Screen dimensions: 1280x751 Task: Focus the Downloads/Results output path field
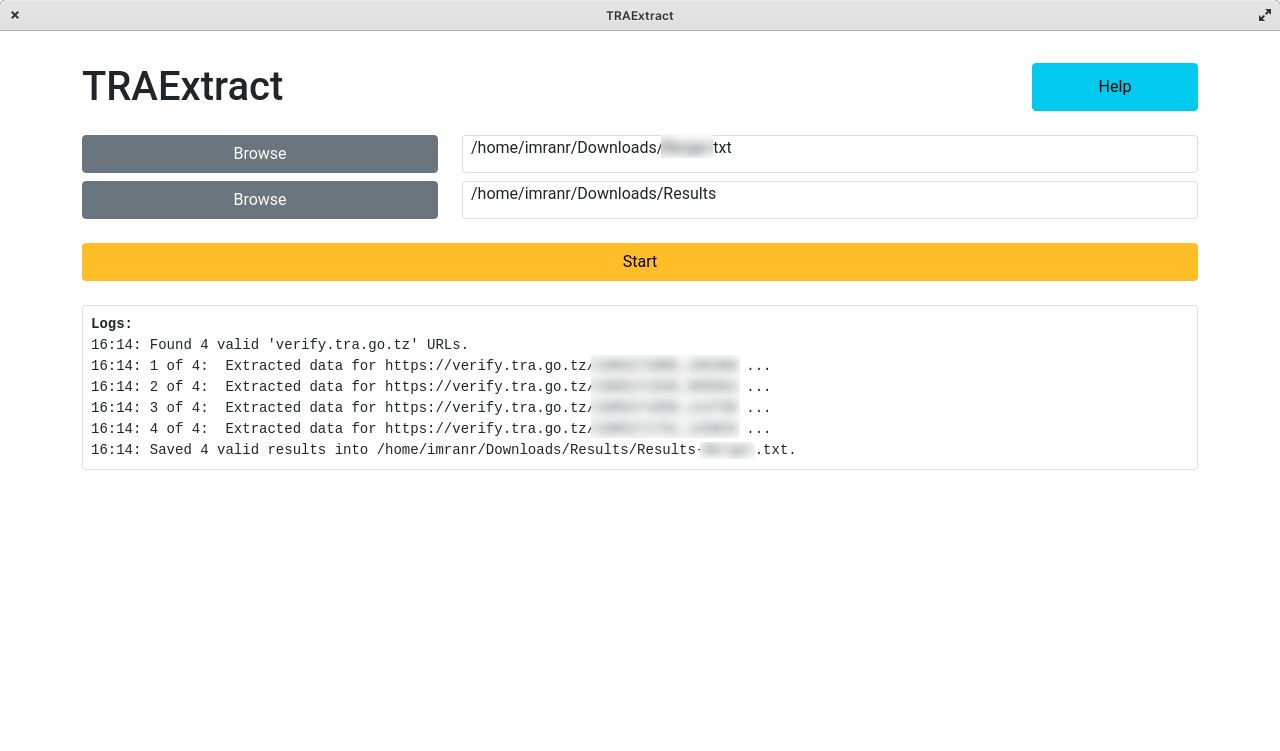coord(829,200)
